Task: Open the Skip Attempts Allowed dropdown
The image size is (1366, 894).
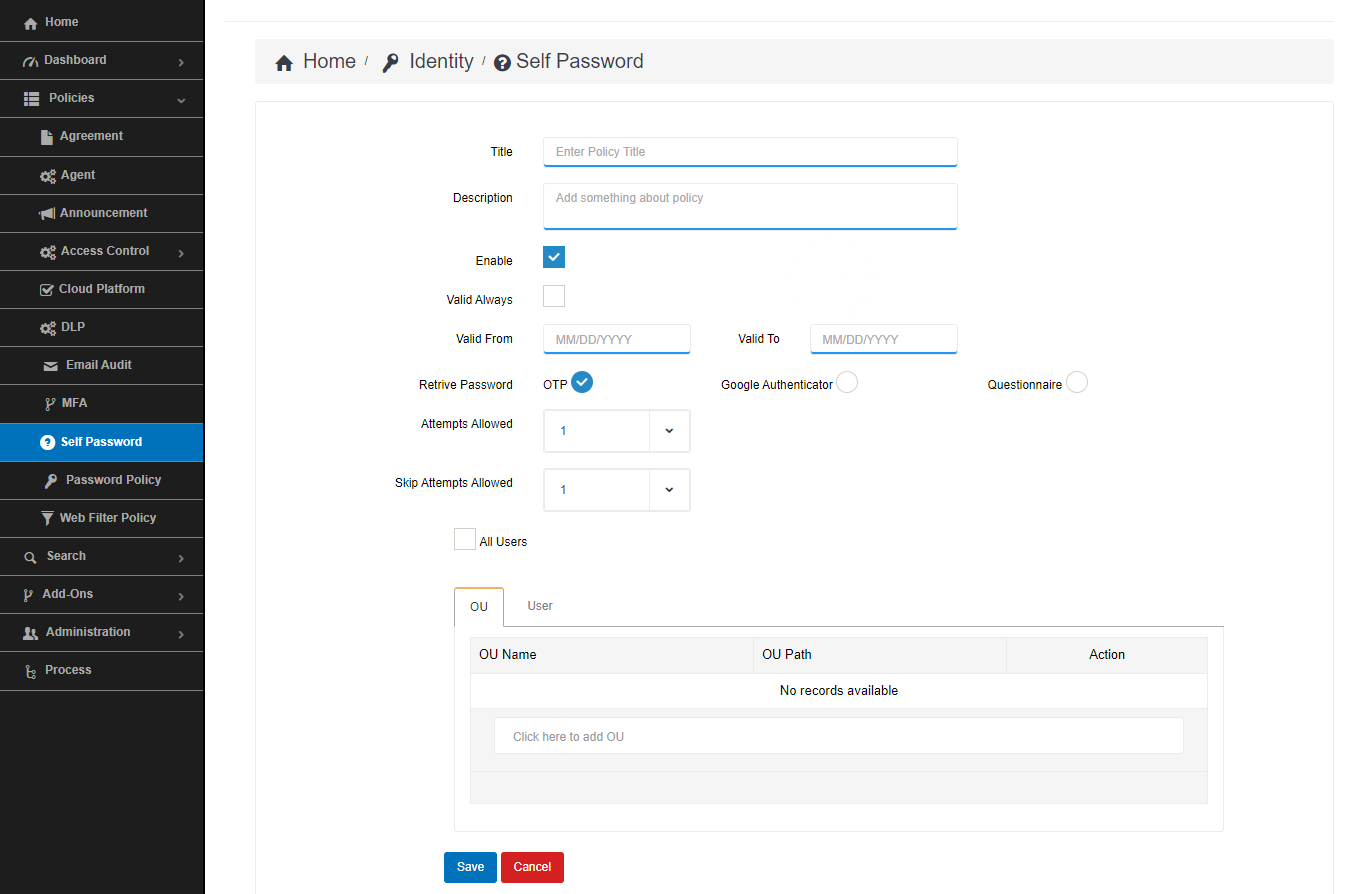Action: pos(670,489)
